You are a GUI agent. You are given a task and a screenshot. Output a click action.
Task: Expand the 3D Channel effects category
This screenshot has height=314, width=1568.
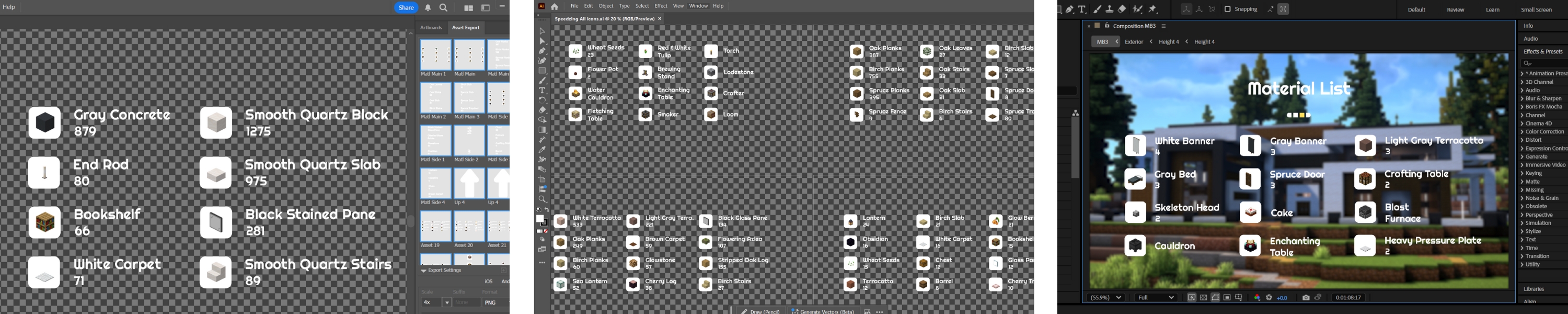click(1523, 82)
